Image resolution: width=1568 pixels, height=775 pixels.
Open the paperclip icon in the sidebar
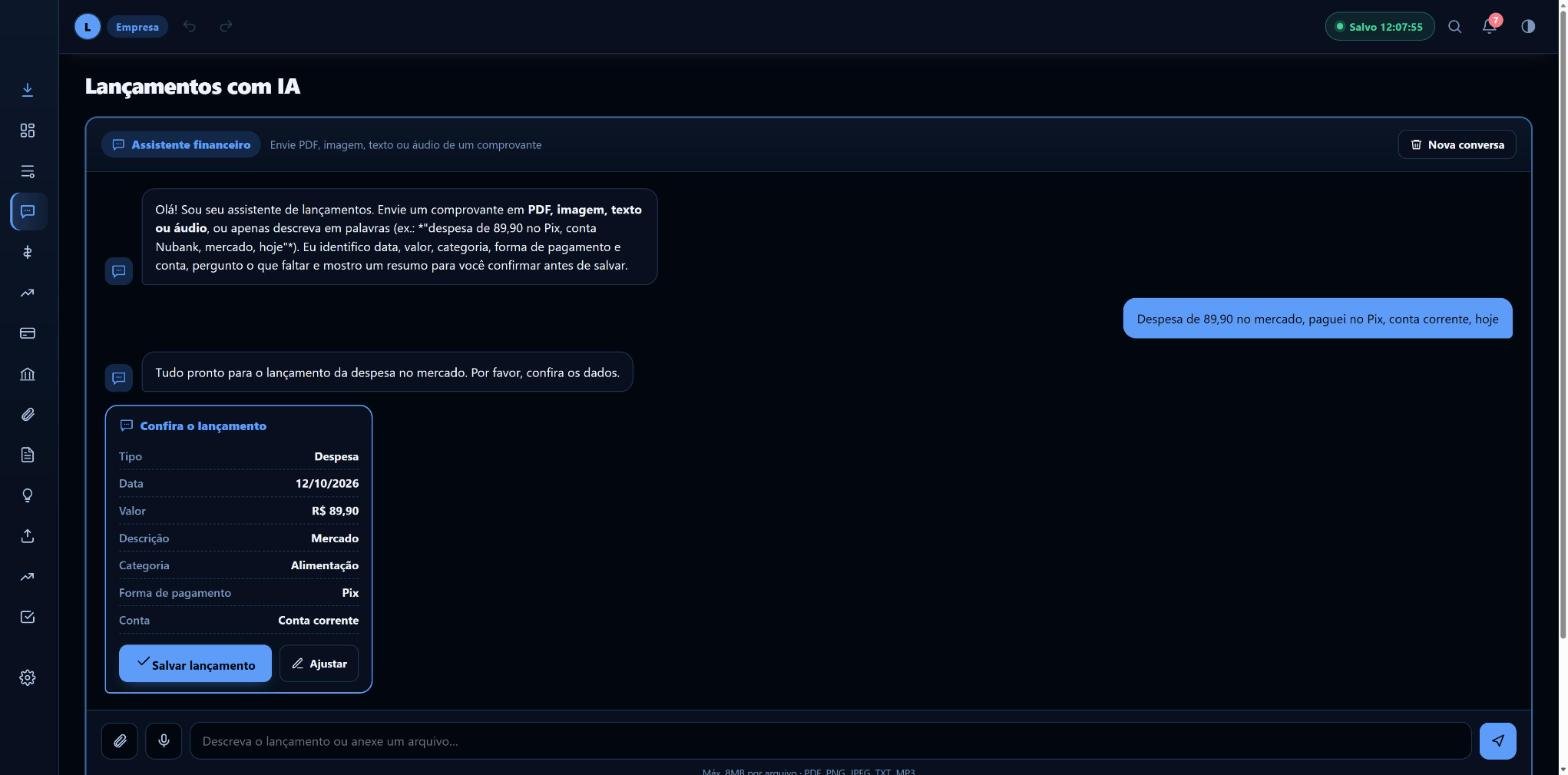pos(27,414)
